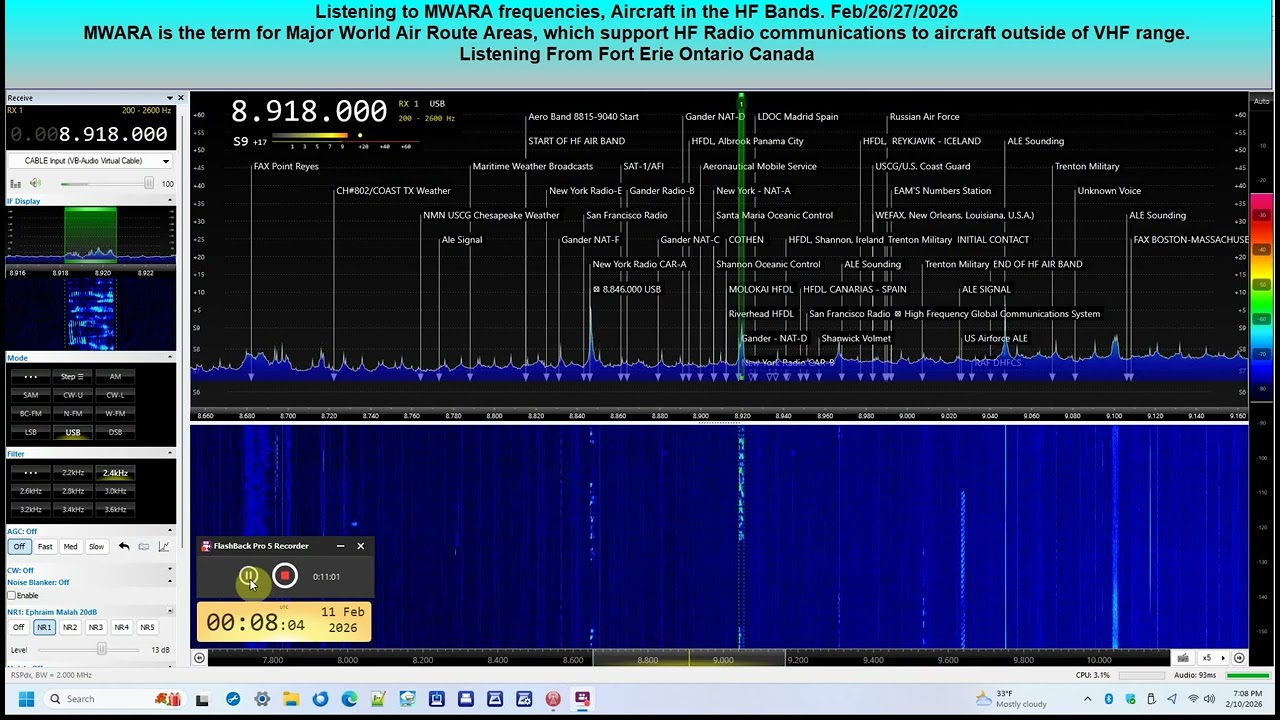Open the AGC graph icon

coord(164,547)
